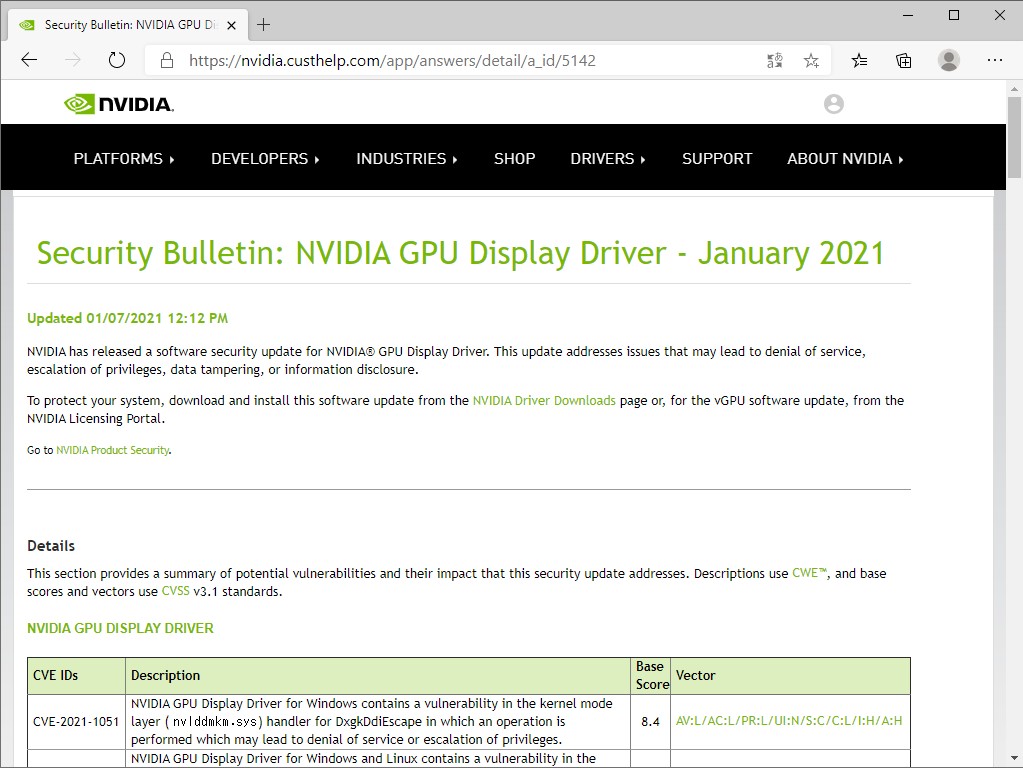Click the Details section heading
Image resolution: width=1023 pixels, height=768 pixels.
click(51, 546)
